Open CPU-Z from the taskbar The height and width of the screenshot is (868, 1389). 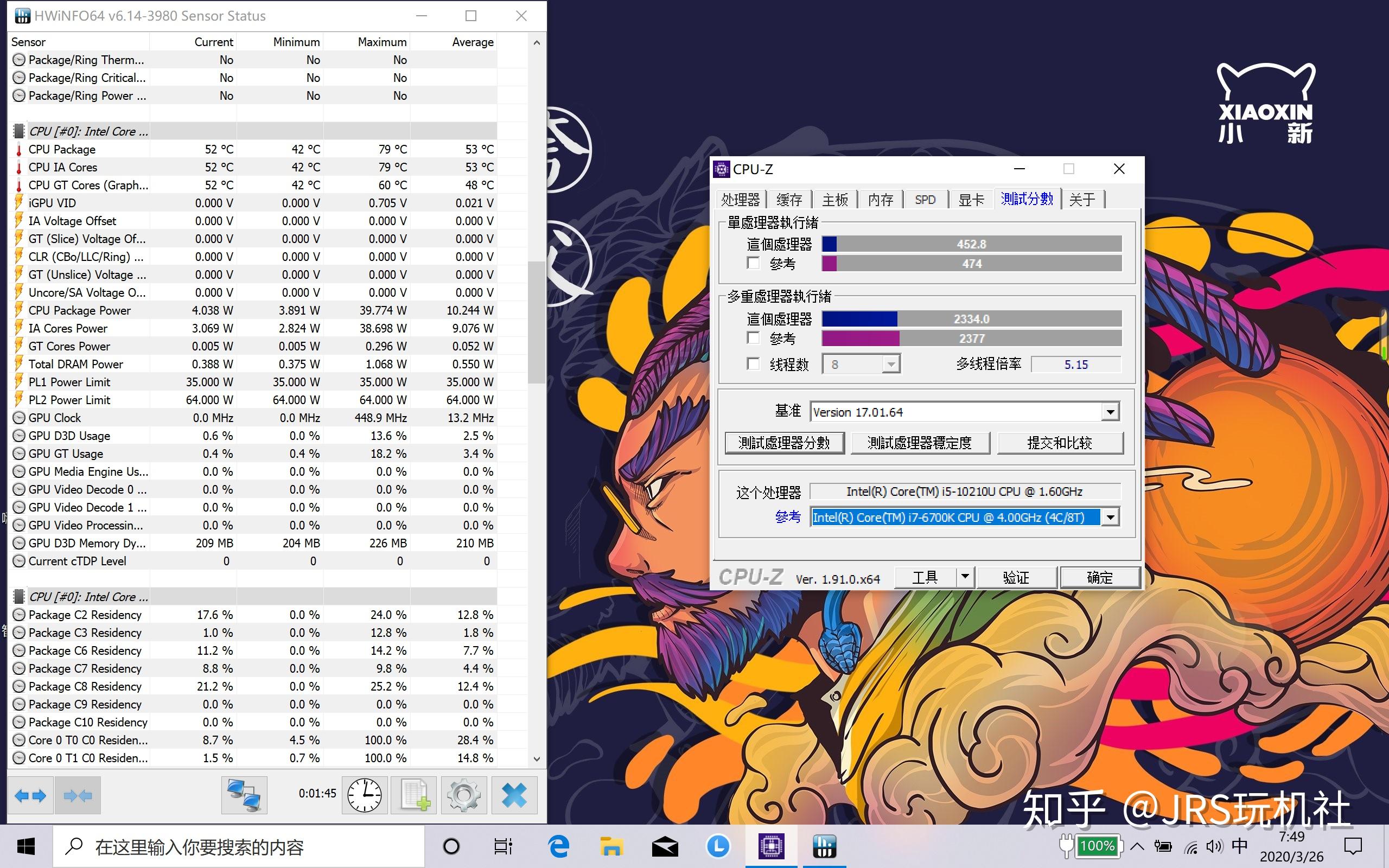771,847
